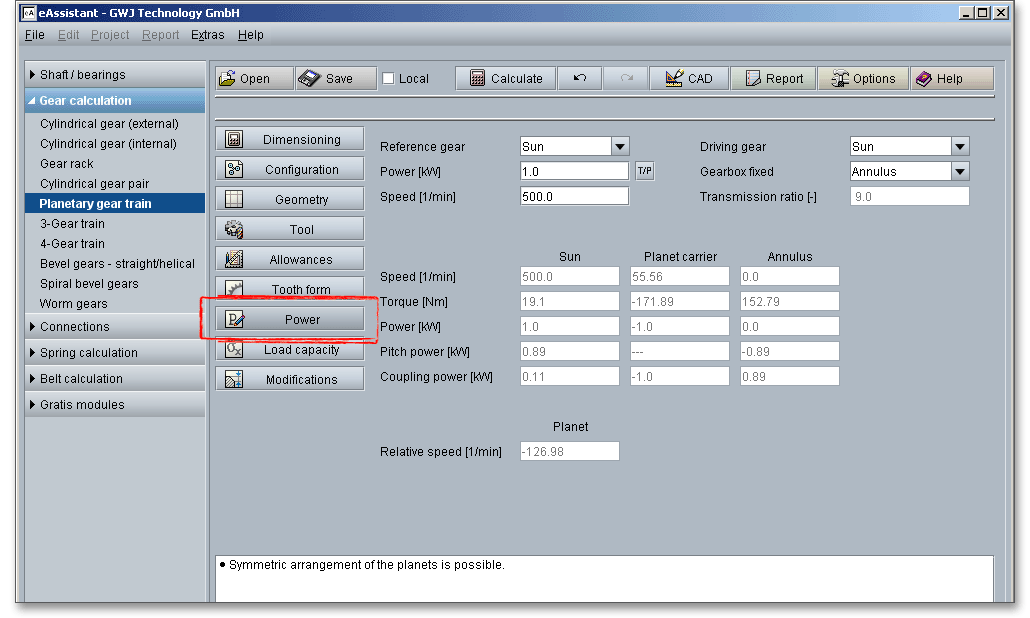The image size is (1030, 618).
Task: Toggle the T/P torque-power switch button
Action: (x=645, y=171)
